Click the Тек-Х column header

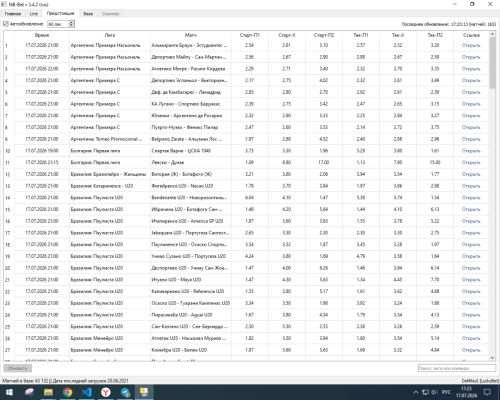click(398, 35)
